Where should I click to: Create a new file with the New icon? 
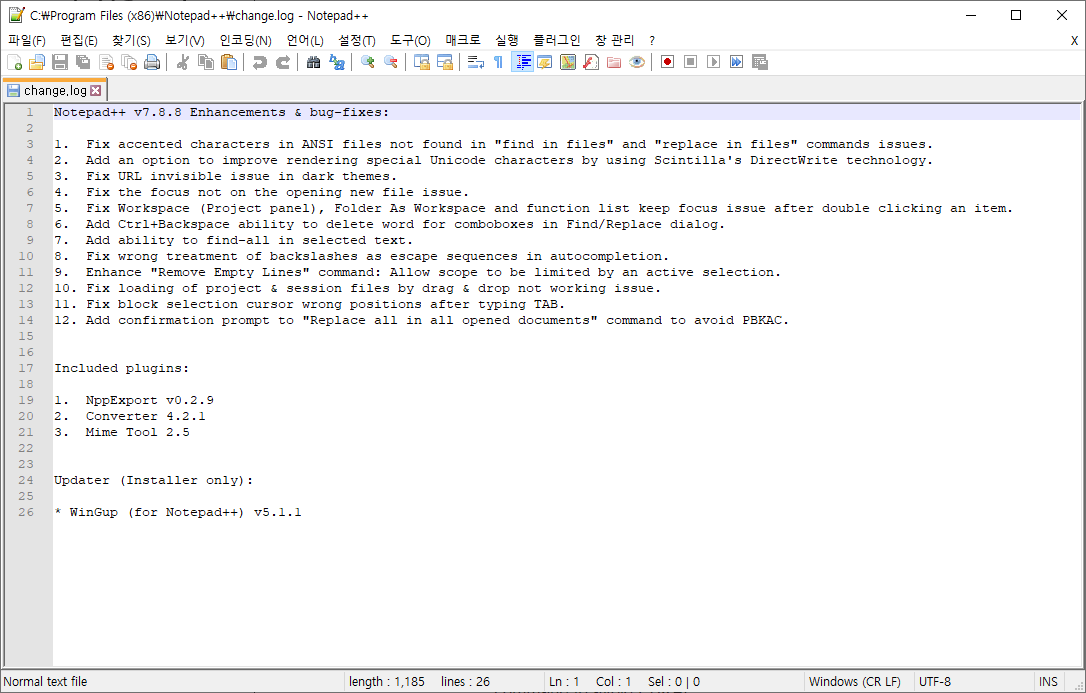tap(15, 62)
